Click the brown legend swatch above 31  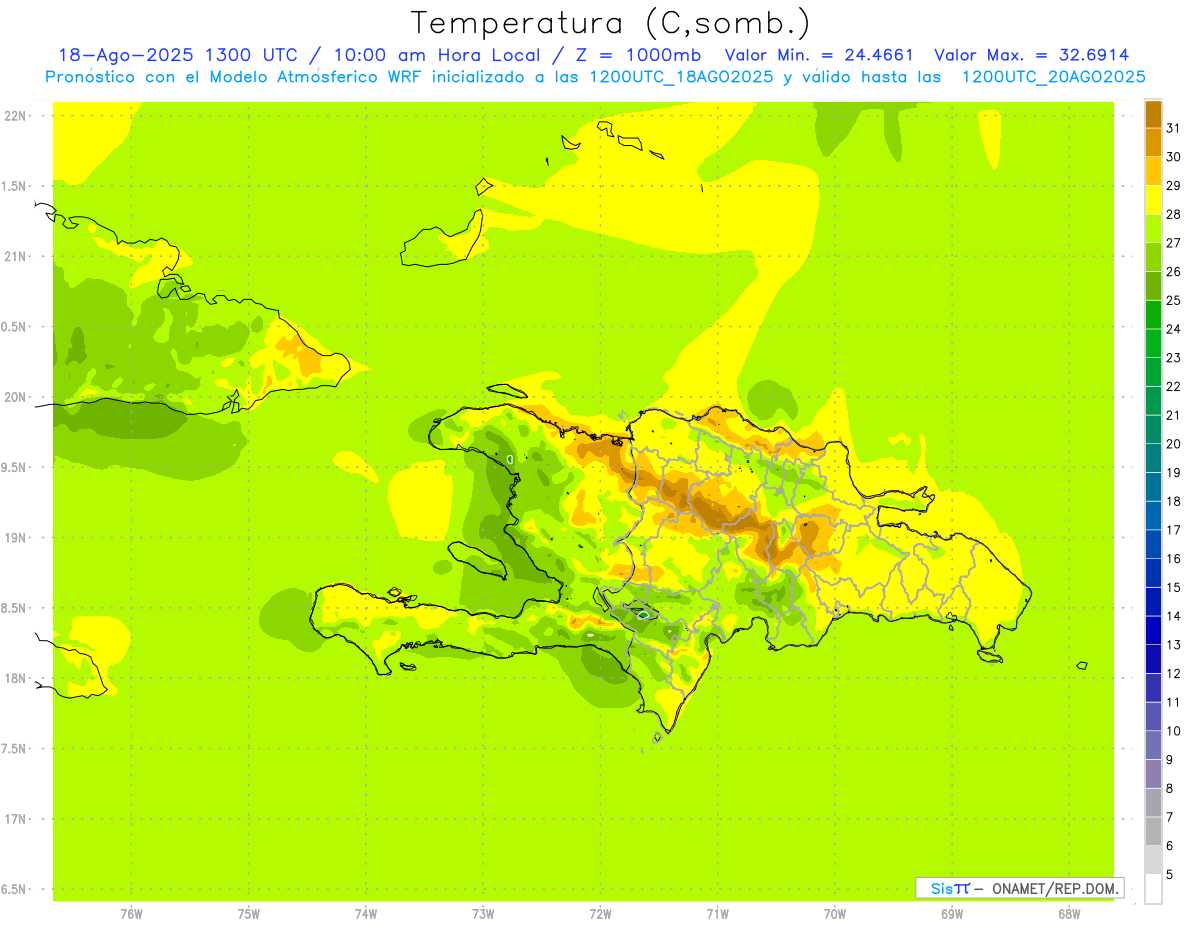point(1153,114)
